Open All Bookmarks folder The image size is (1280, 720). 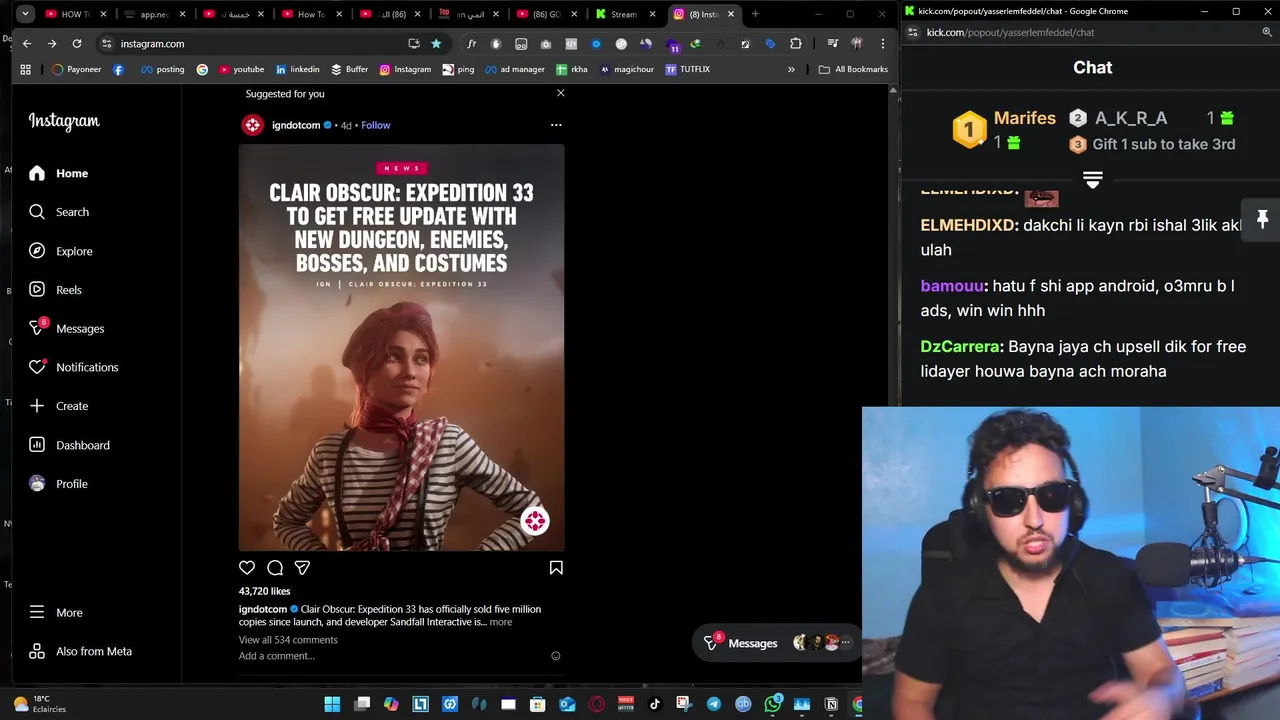(x=853, y=69)
